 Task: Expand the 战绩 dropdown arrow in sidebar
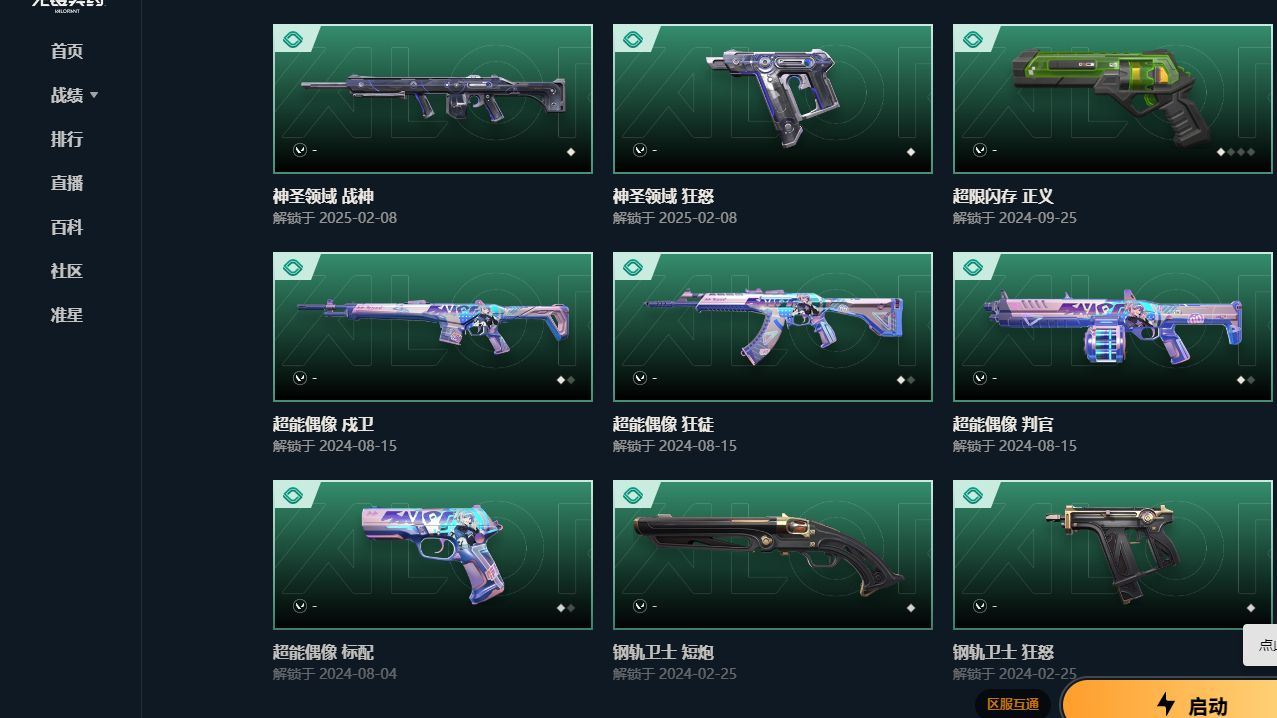pyautogui.click(x=94, y=95)
